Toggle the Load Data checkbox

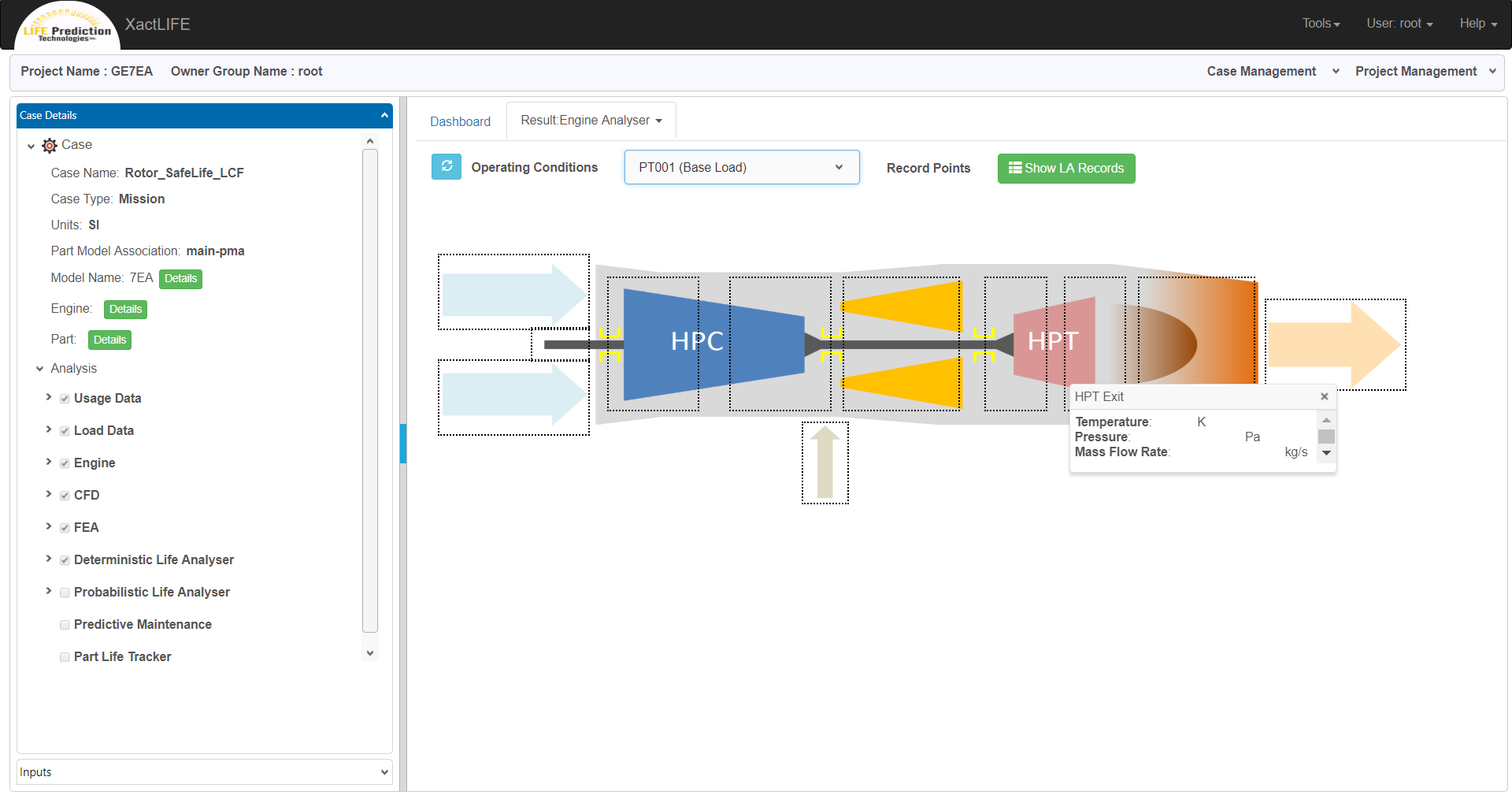point(65,431)
